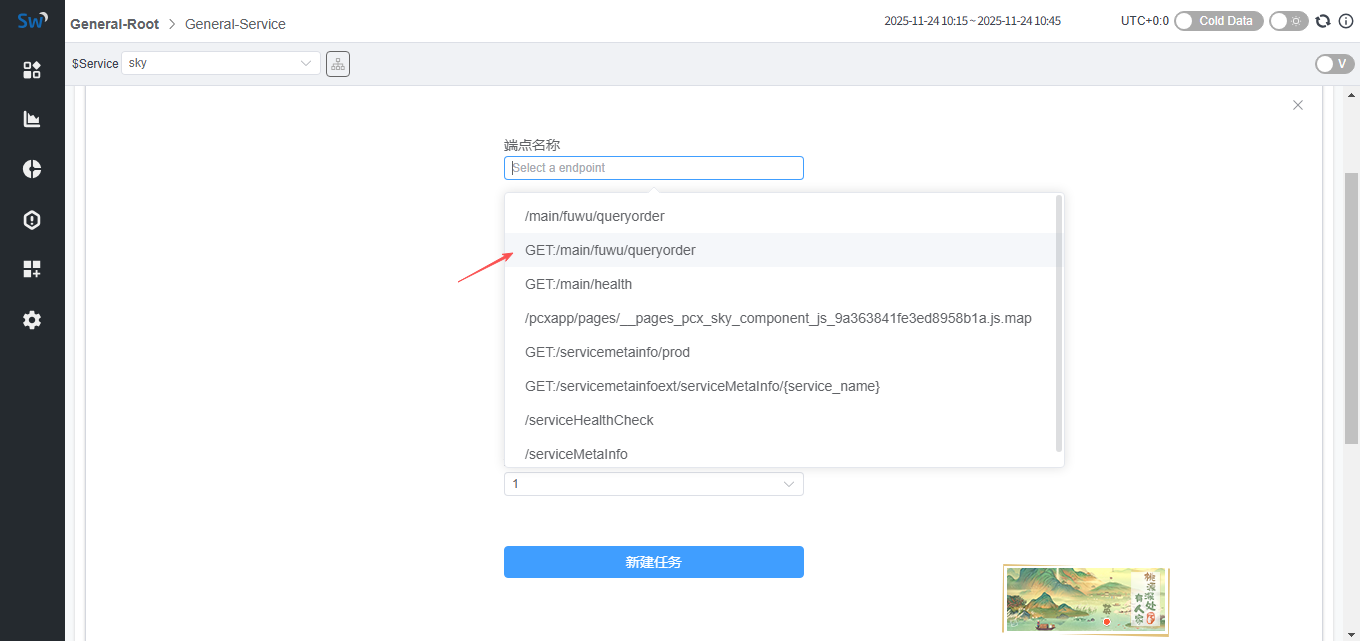The height and width of the screenshot is (641, 1360).
Task: Click the refresh icon in the top bar
Action: coord(1323,21)
